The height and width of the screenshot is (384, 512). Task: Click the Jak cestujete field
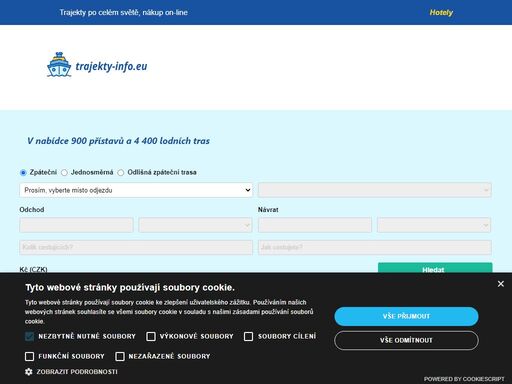click(375, 247)
